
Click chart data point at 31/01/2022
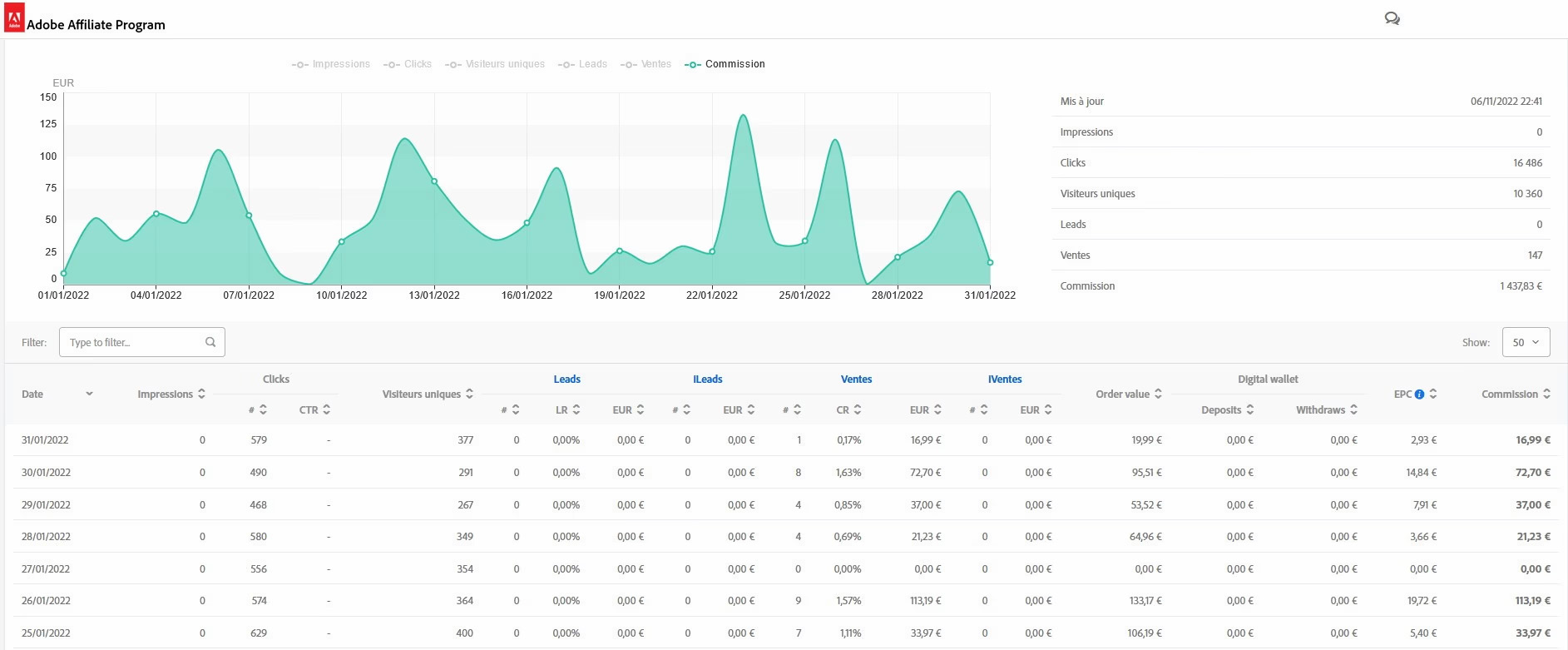[990, 263]
